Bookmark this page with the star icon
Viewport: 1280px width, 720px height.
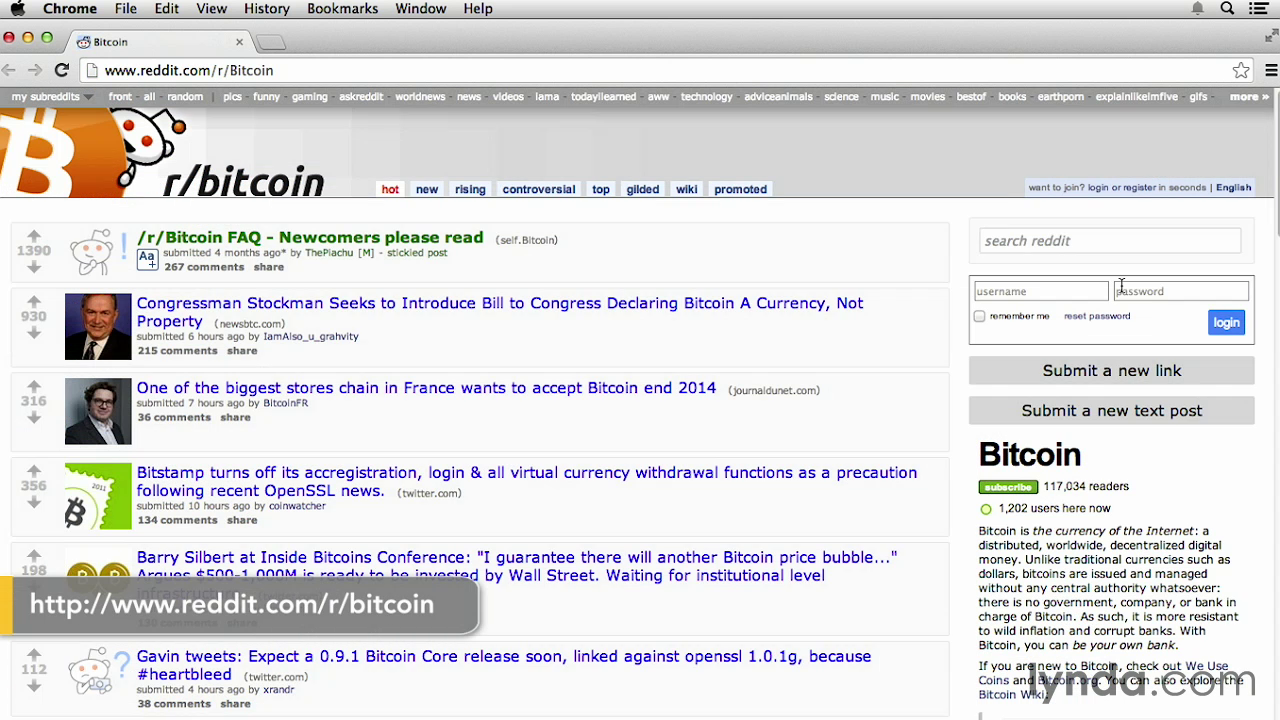(1241, 70)
